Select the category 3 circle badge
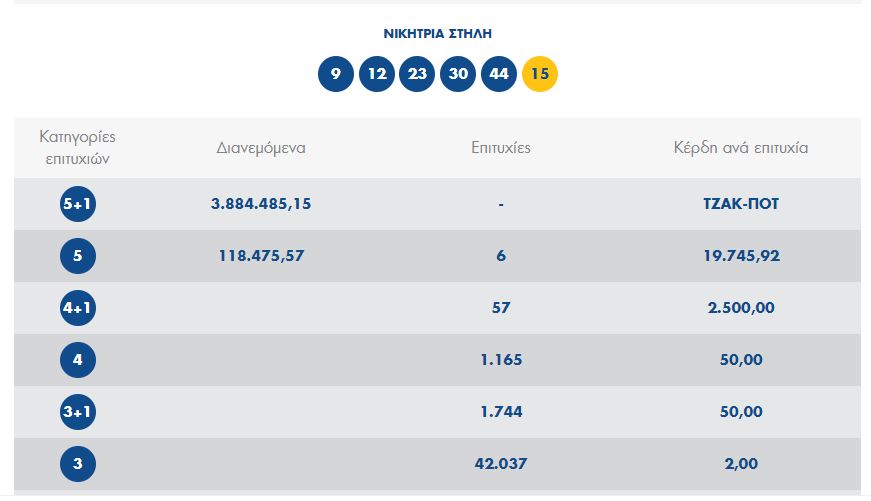871x501 pixels. pyautogui.click(x=78, y=464)
